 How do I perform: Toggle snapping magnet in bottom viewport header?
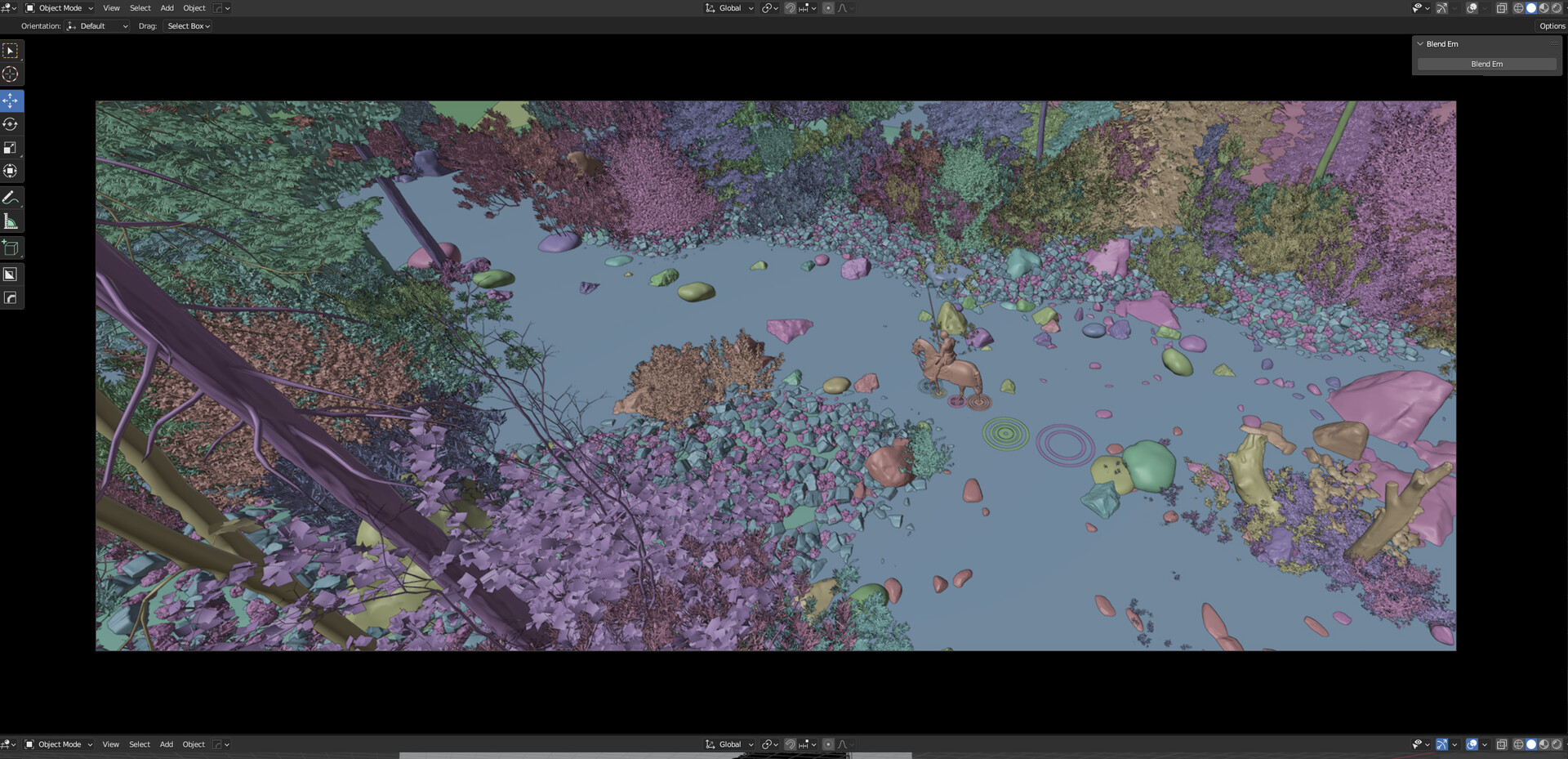click(x=790, y=744)
